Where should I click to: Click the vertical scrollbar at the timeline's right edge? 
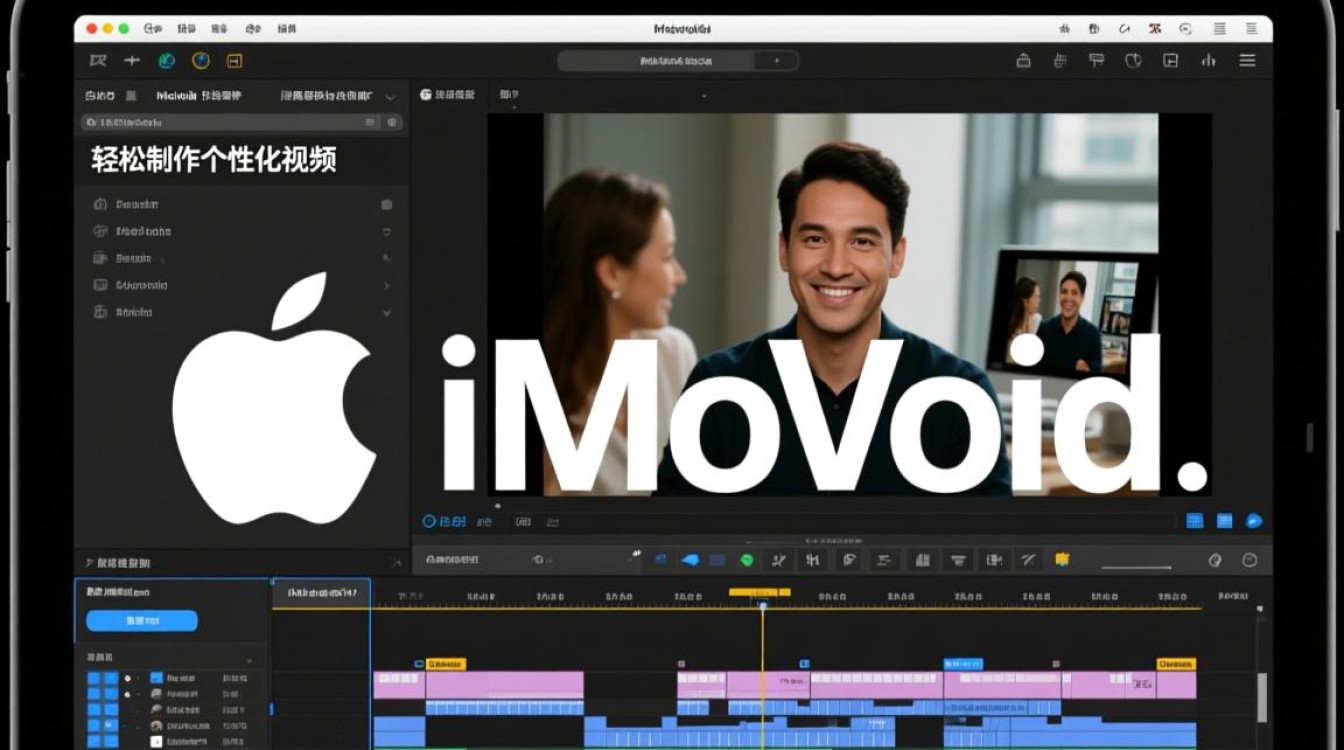[1261, 696]
